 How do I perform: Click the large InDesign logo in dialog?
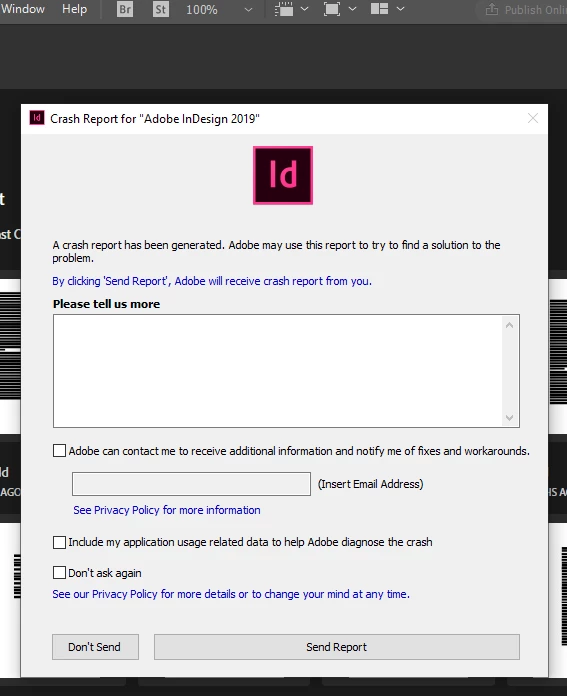pos(283,175)
